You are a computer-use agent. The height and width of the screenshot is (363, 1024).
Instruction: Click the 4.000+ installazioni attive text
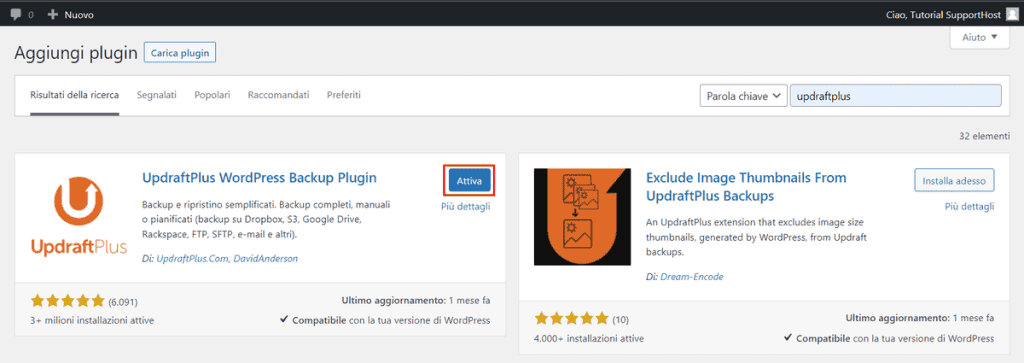coord(589,339)
